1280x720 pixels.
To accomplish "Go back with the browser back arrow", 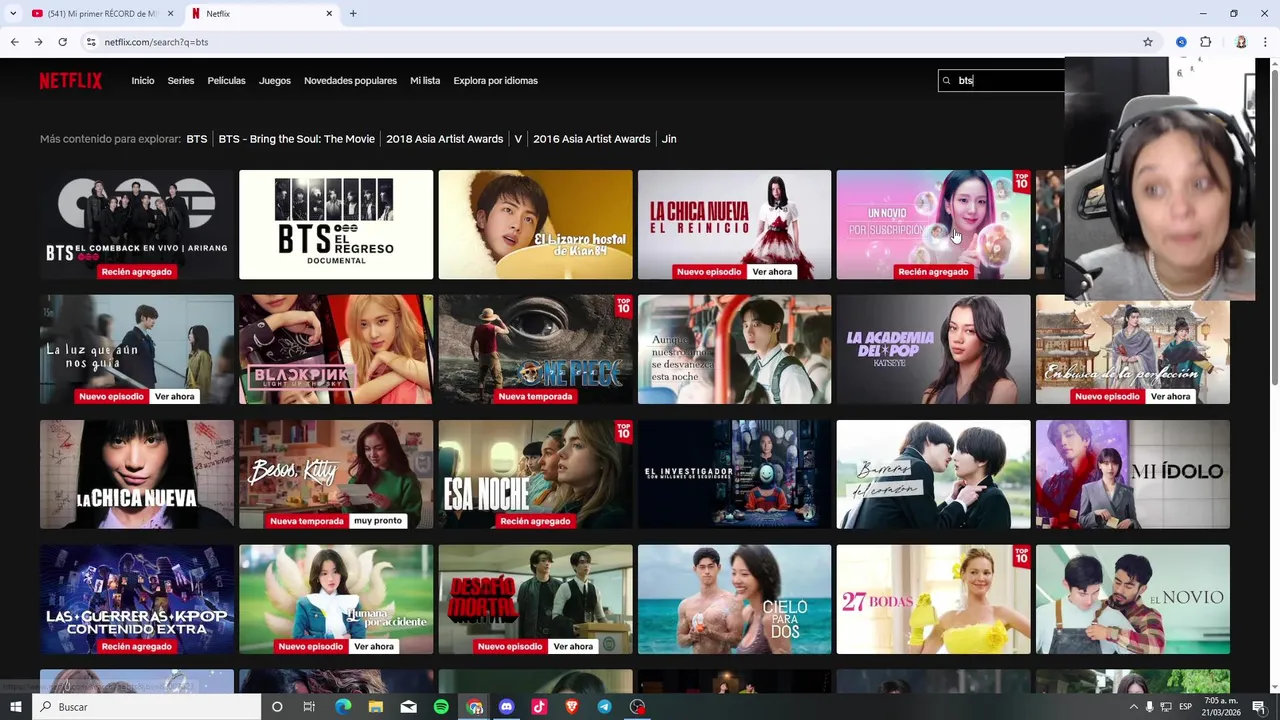I will point(14,42).
